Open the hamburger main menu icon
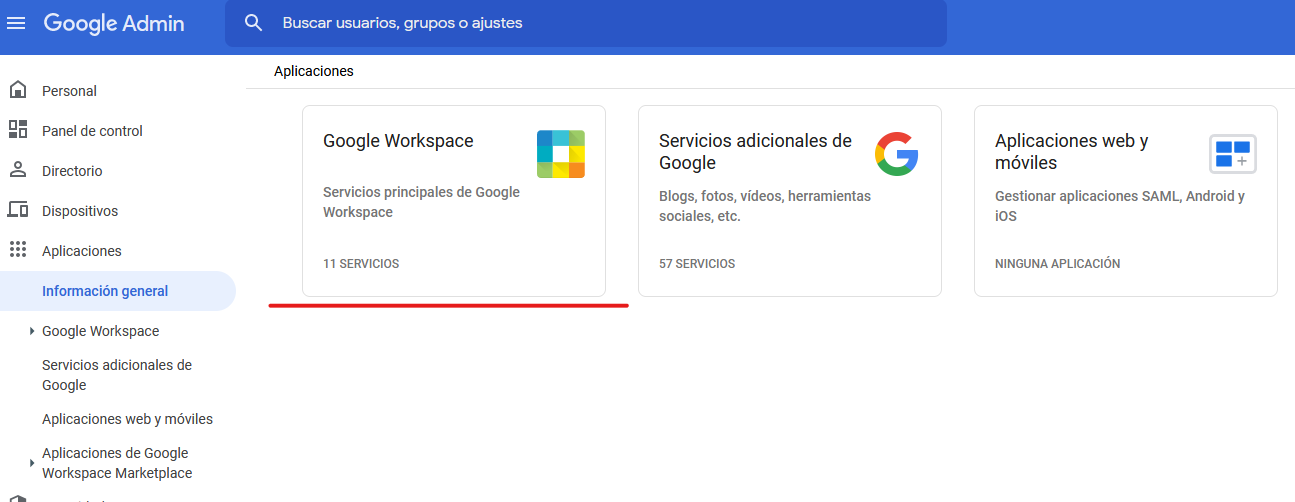The width and height of the screenshot is (1295, 502). (x=16, y=23)
